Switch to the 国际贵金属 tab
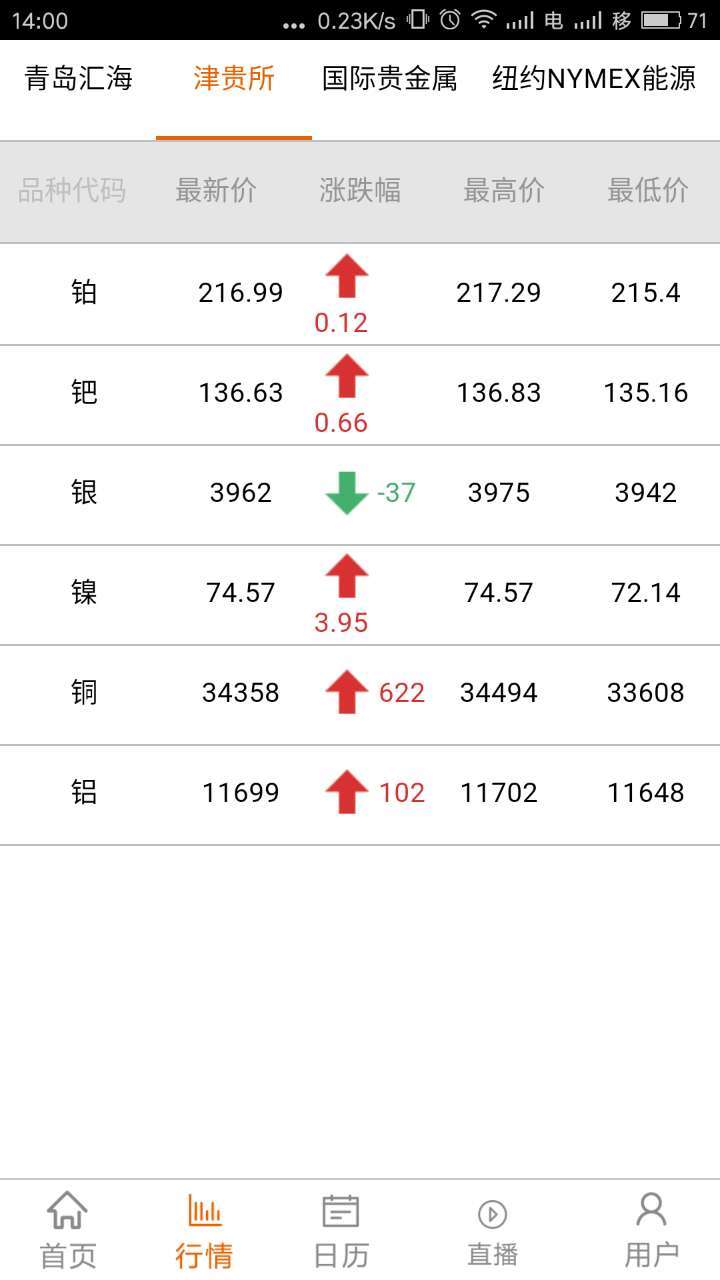Image resolution: width=720 pixels, height=1280 pixels. pyautogui.click(x=390, y=79)
